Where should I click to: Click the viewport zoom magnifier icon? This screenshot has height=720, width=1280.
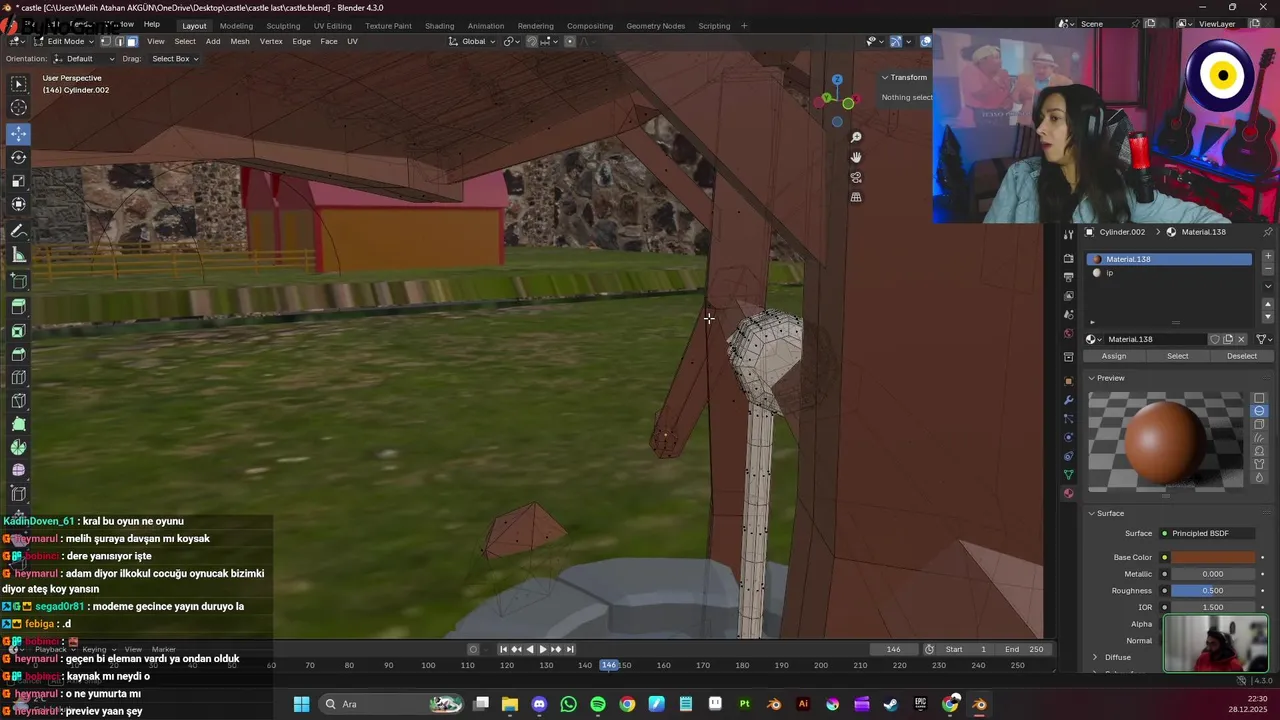point(856,137)
